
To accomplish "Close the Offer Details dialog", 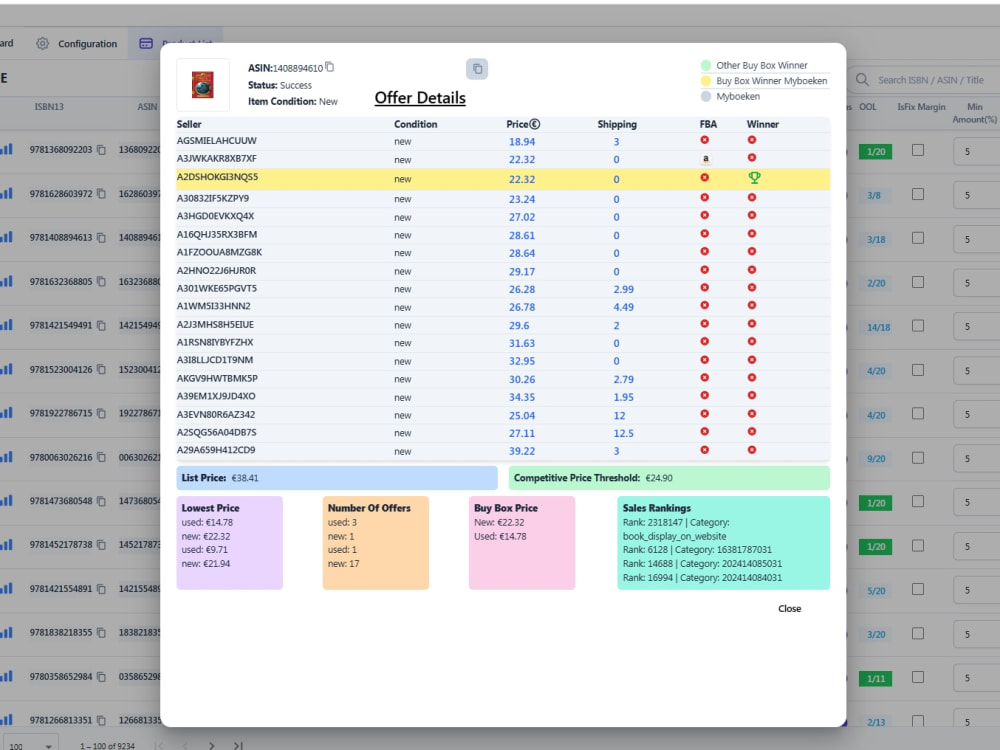I will pyautogui.click(x=790, y=608).
